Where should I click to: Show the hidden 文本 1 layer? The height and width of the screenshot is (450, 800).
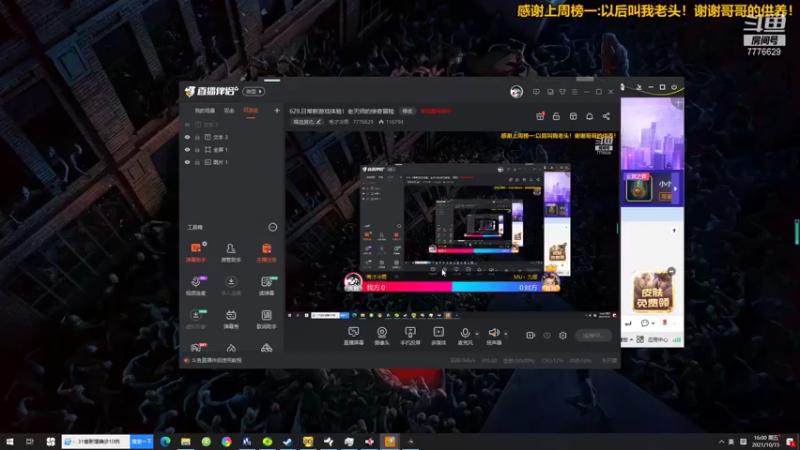click(187, 124)
